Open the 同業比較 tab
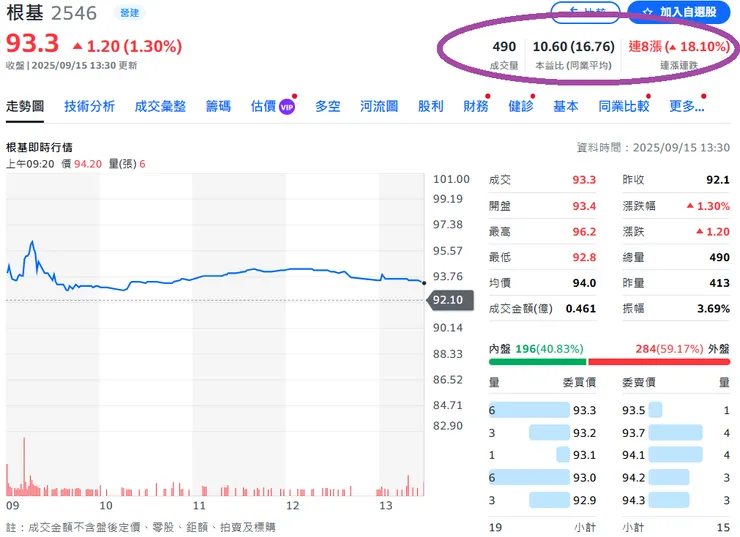This screenshot has width=740, height=537. pyautogui.click(x=624, y=106)
